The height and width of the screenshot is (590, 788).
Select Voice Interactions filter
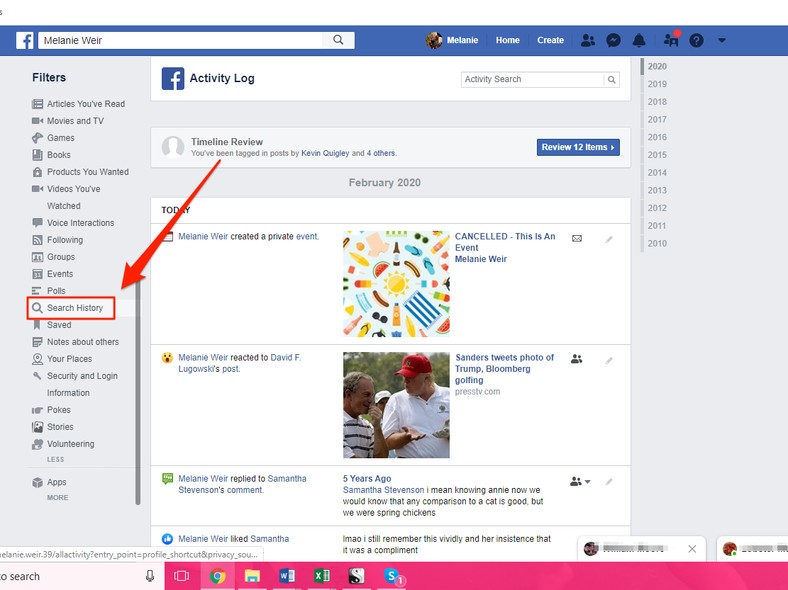(x=73, y=223)
